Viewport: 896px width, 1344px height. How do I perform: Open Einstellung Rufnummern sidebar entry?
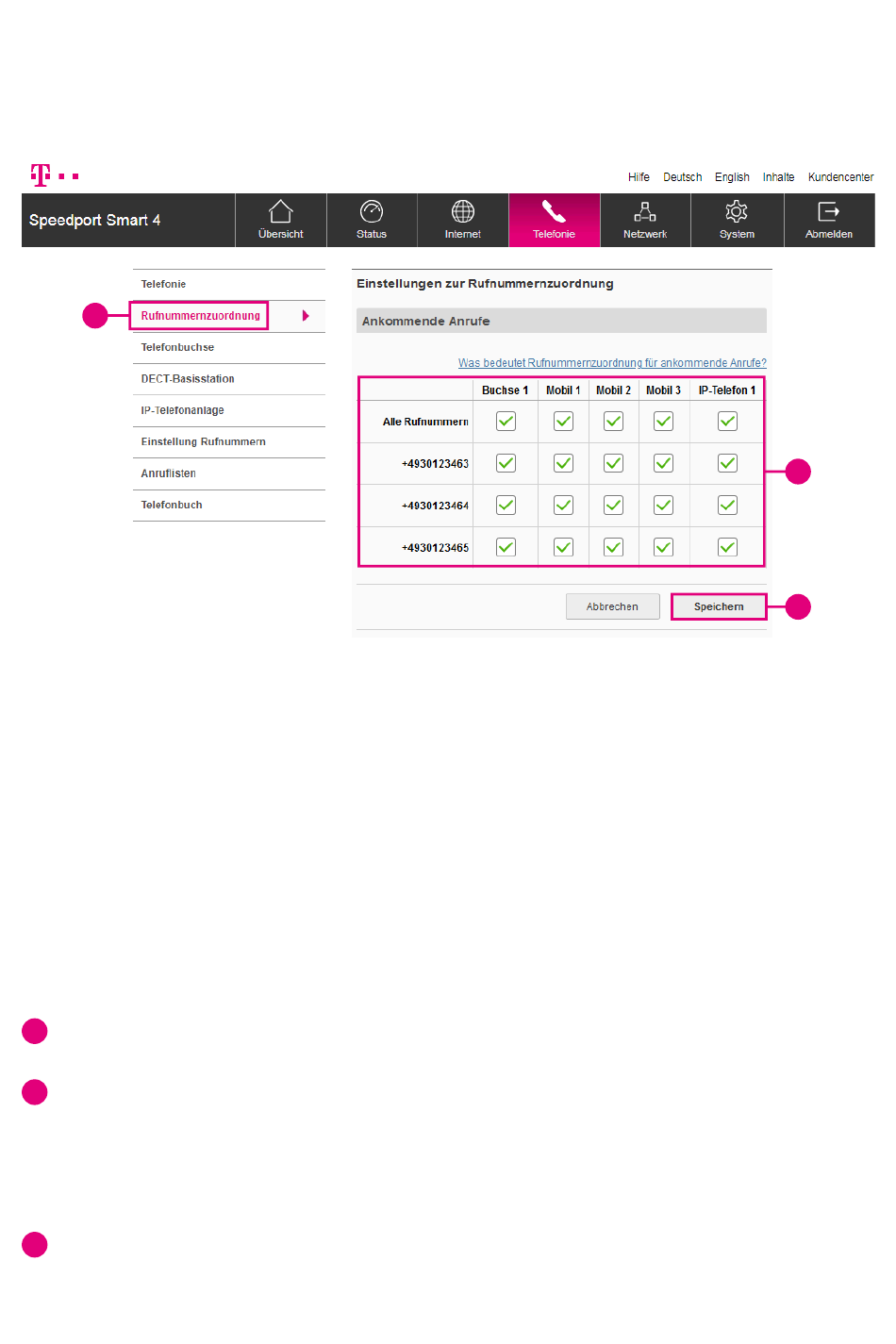tap(229, 441)
